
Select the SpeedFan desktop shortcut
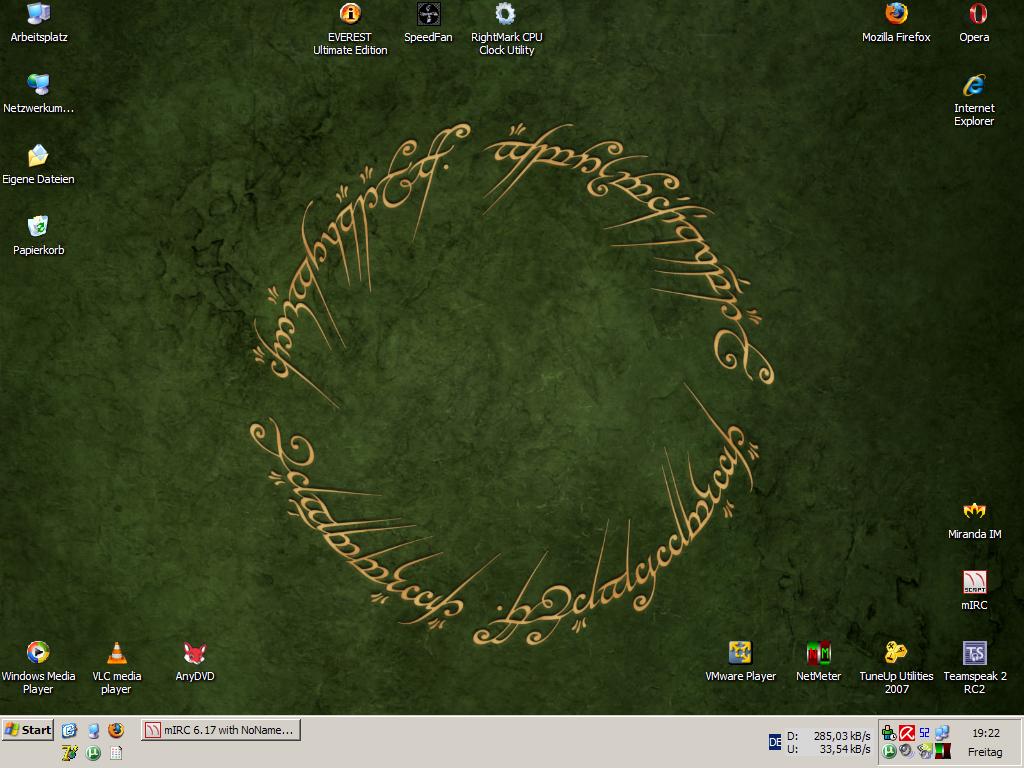pyautogui.click(x=428, y=22)
